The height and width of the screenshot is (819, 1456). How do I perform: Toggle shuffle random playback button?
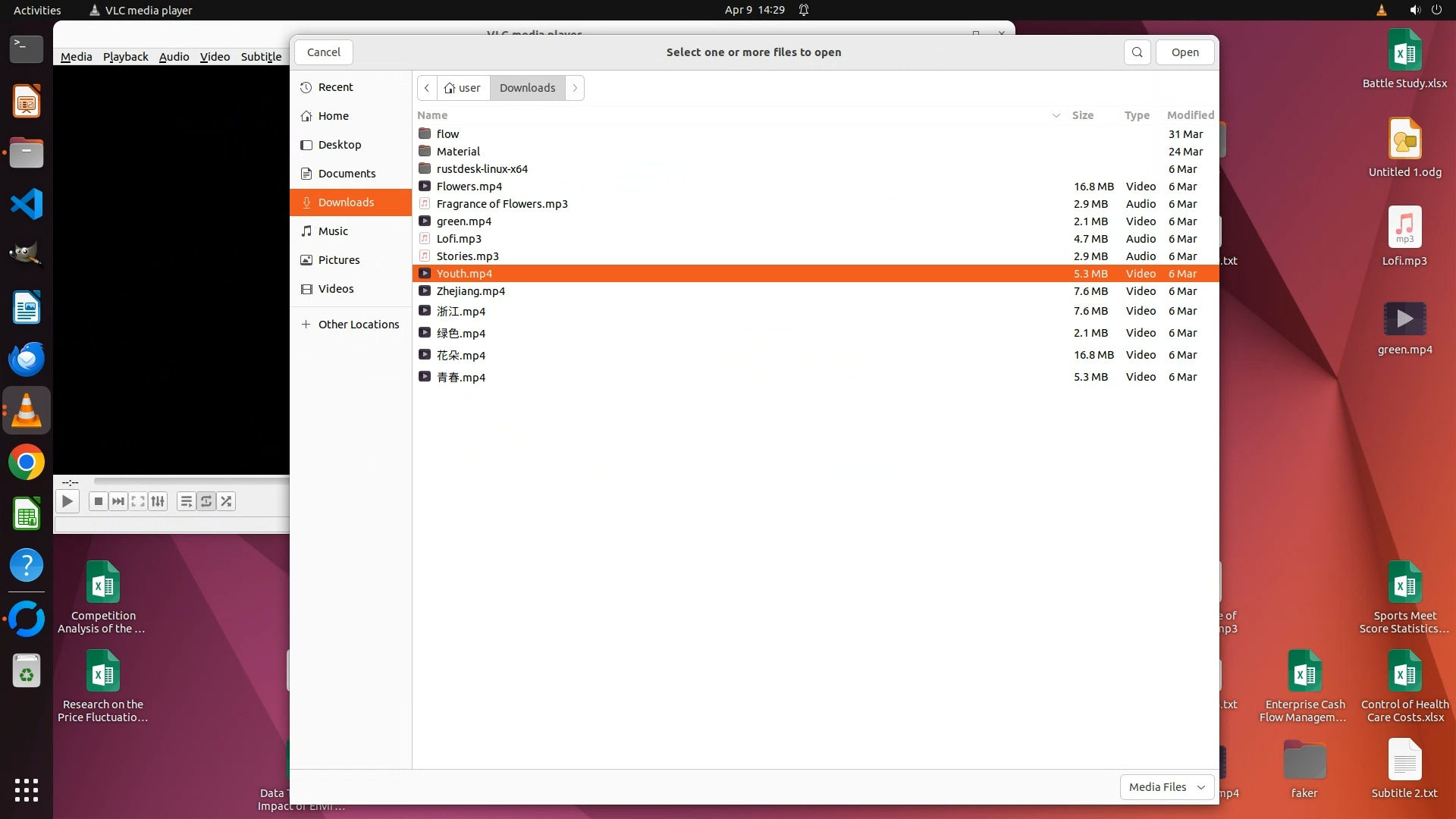click(226, 501)
